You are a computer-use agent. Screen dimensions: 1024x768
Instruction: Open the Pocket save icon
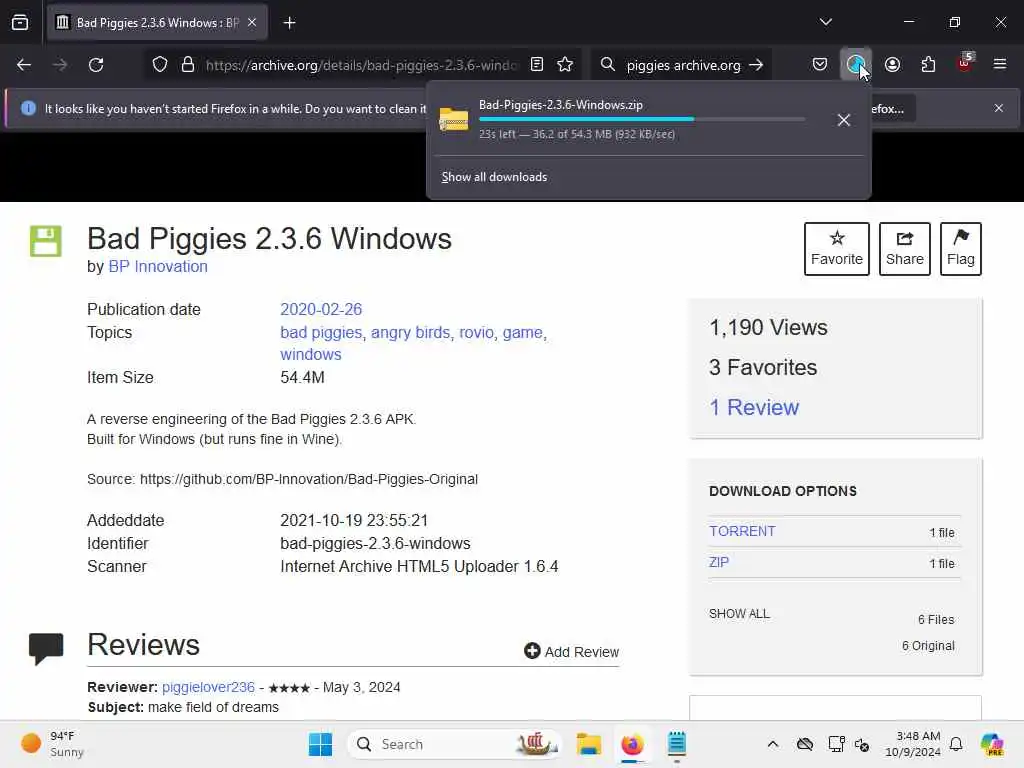point(820,64)
